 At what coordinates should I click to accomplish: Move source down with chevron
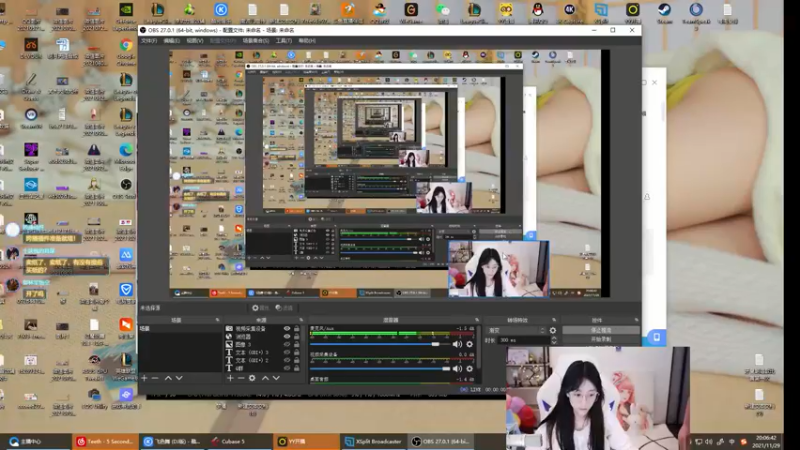(x=276, y=378)
